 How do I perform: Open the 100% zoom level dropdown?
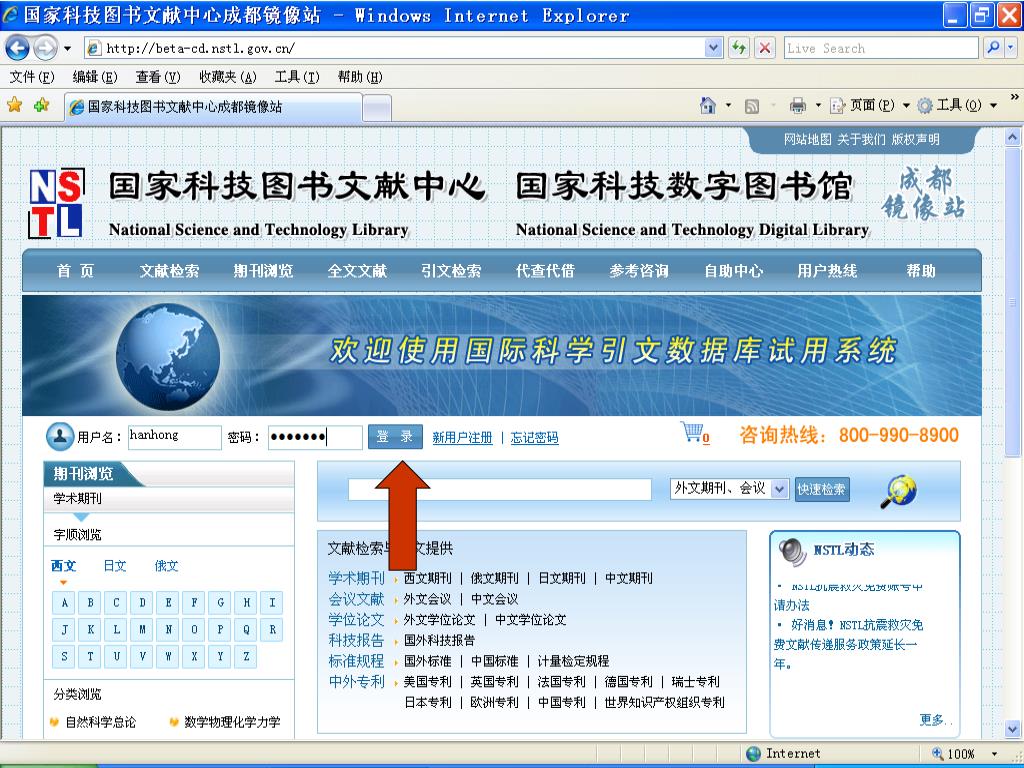pos(994,754)
